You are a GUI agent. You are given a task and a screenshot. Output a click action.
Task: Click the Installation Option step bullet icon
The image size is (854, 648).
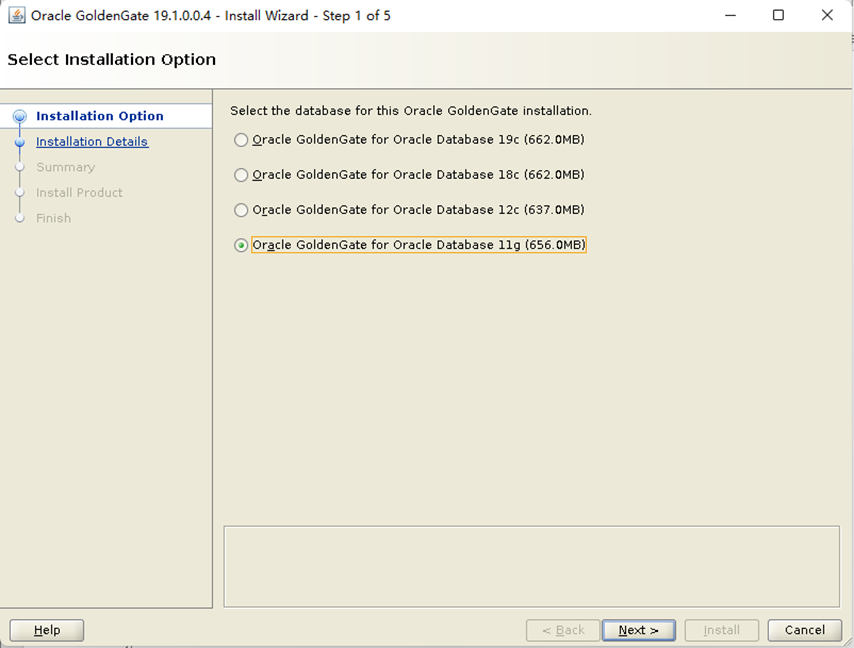click(x=20, y=117)
